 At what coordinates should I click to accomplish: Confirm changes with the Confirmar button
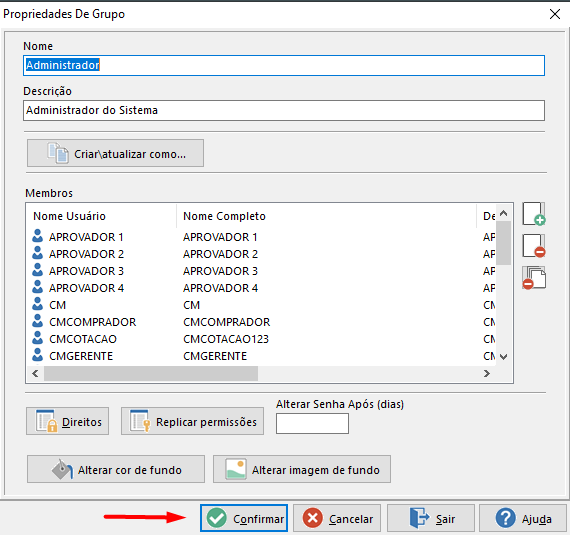pos(244,518)
